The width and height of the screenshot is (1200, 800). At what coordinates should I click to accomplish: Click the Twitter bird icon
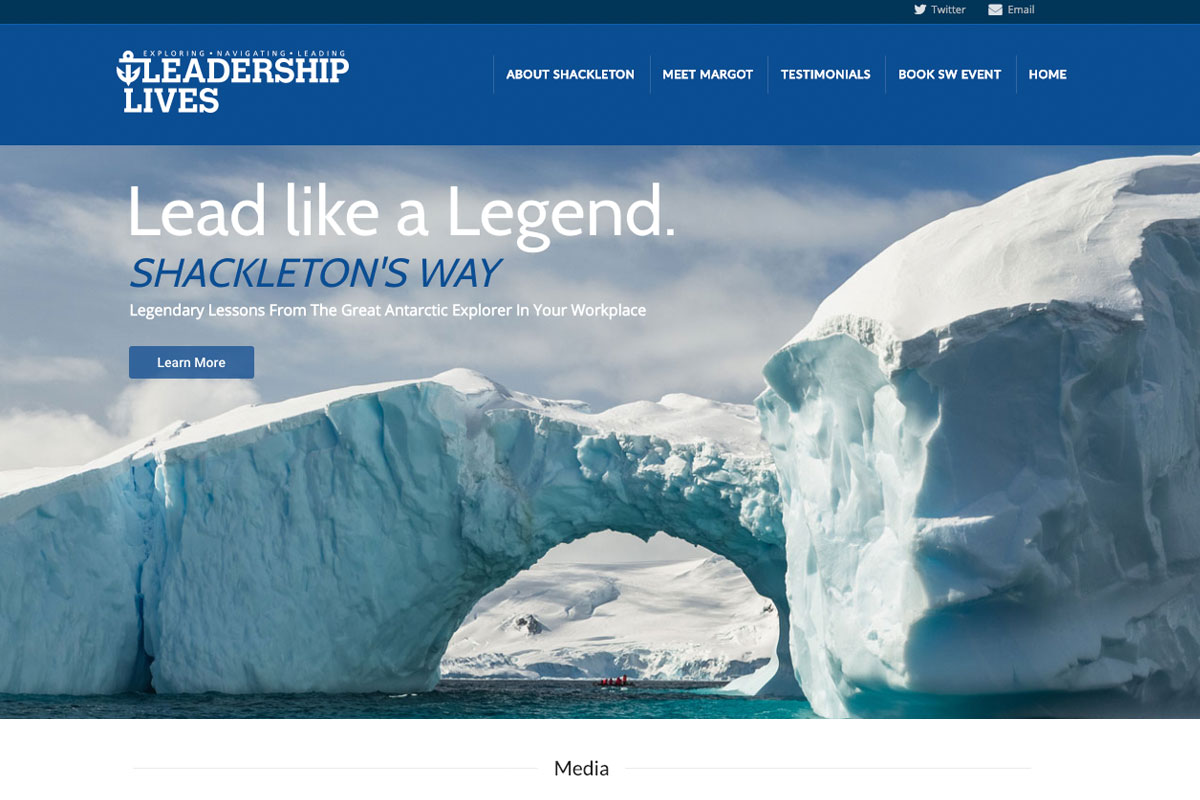pyautogui.click(x=920, y=9)
